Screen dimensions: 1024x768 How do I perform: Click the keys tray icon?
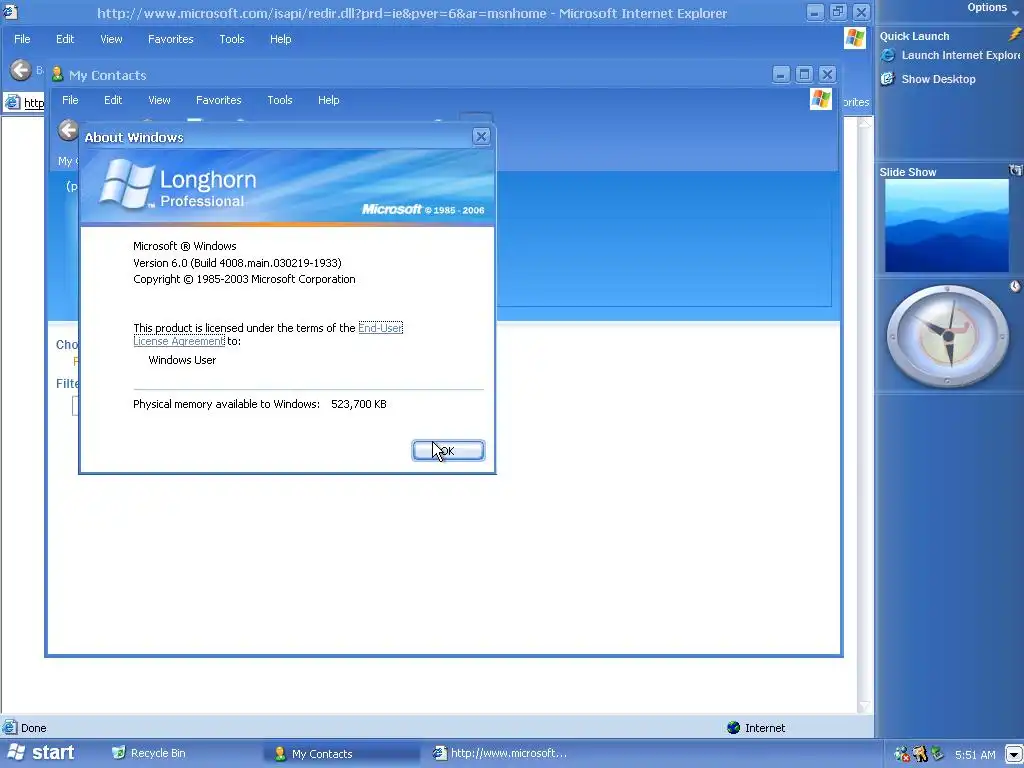coord(920,754)
